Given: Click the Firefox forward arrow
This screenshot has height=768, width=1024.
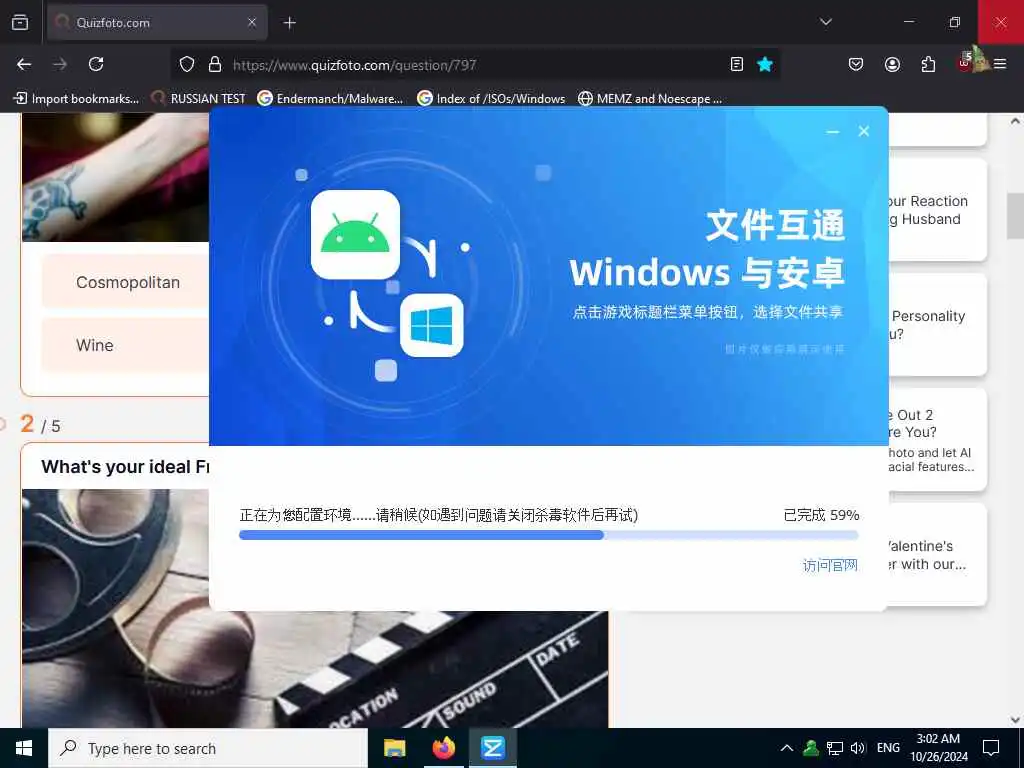Looking at the screenshot, I should point(60,64).
